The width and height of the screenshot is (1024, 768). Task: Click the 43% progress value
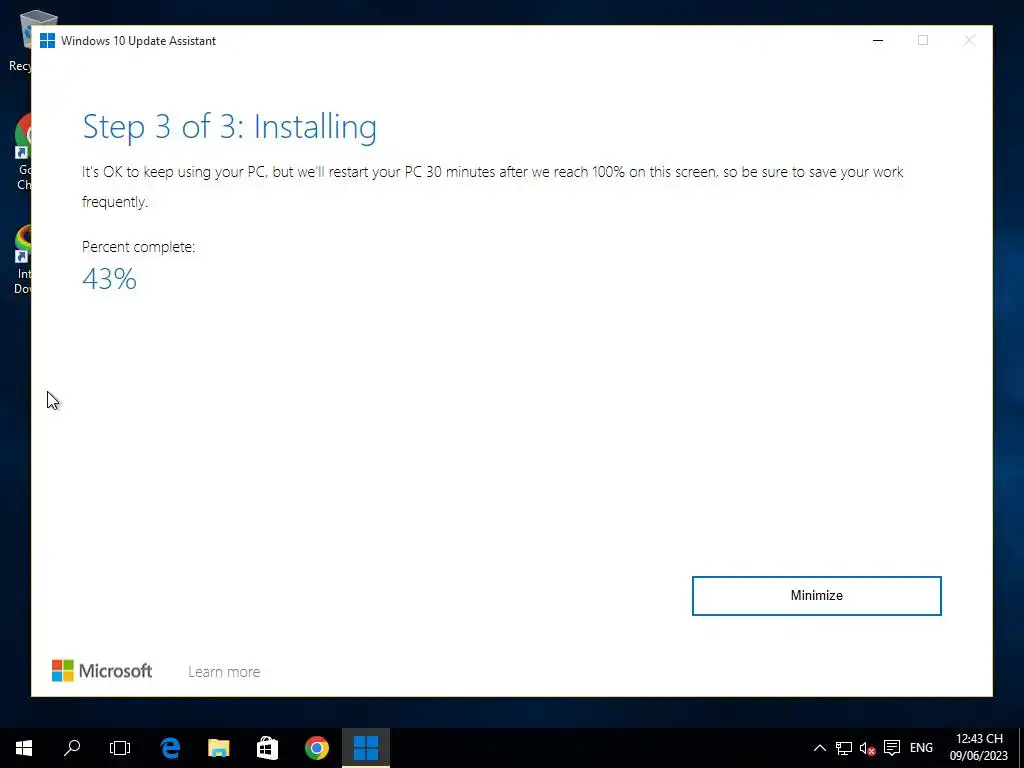click(x=109, y=279)
